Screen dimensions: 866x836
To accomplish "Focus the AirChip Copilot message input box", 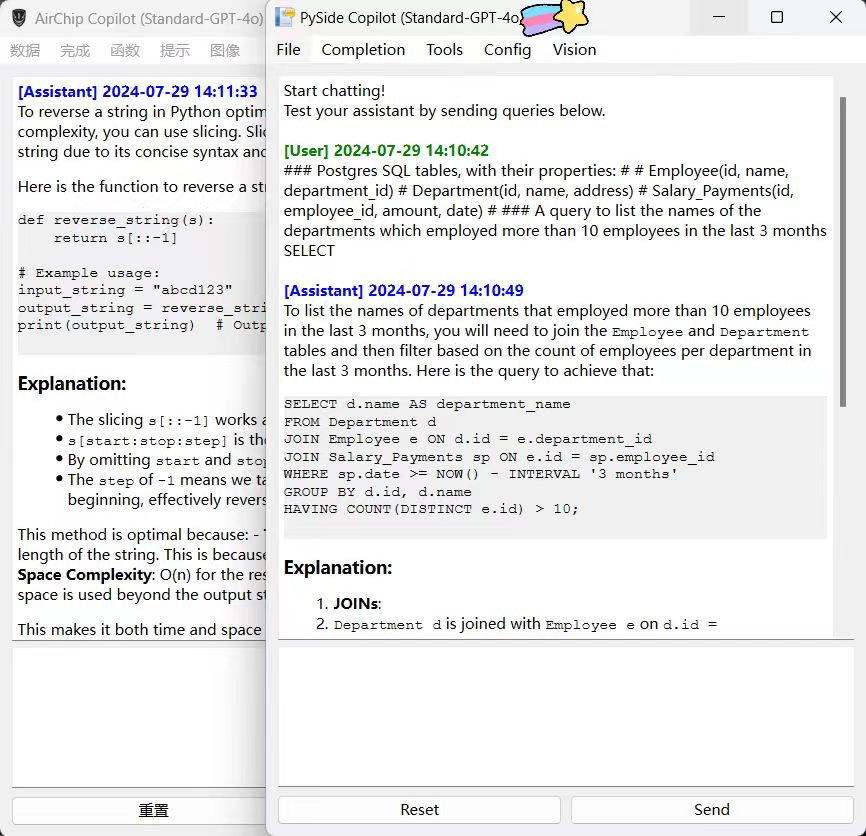I will coord(138,717).
